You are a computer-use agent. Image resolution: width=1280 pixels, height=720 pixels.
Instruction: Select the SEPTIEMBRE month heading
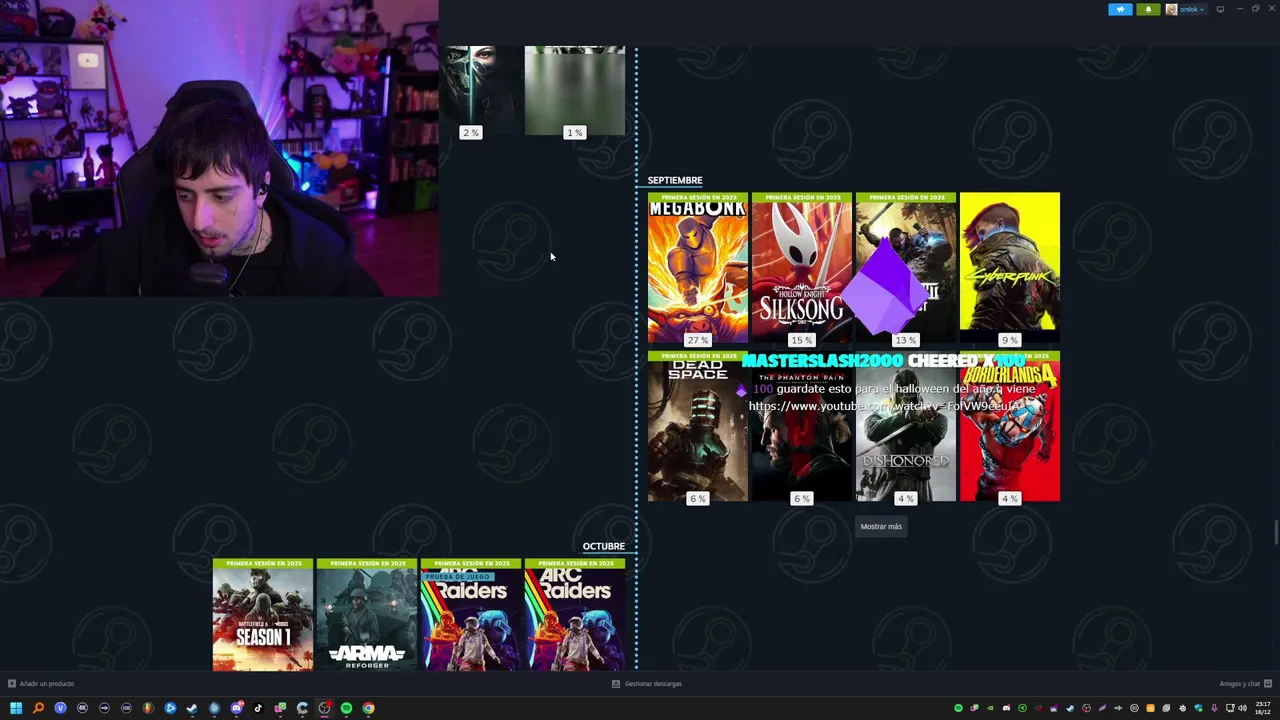(x=675, y=180)
